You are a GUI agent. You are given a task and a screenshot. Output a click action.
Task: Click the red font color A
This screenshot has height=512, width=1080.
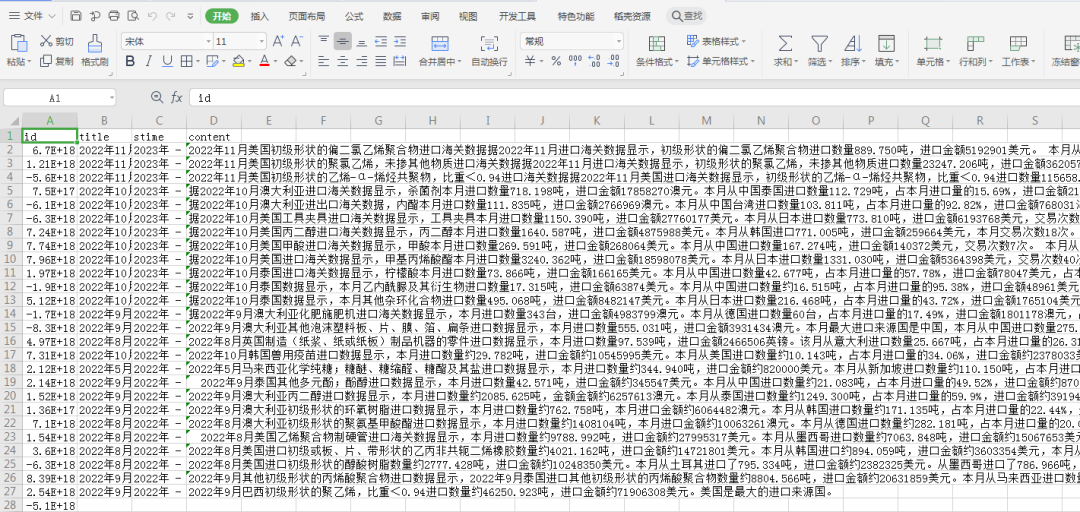(x=264, y=61)
